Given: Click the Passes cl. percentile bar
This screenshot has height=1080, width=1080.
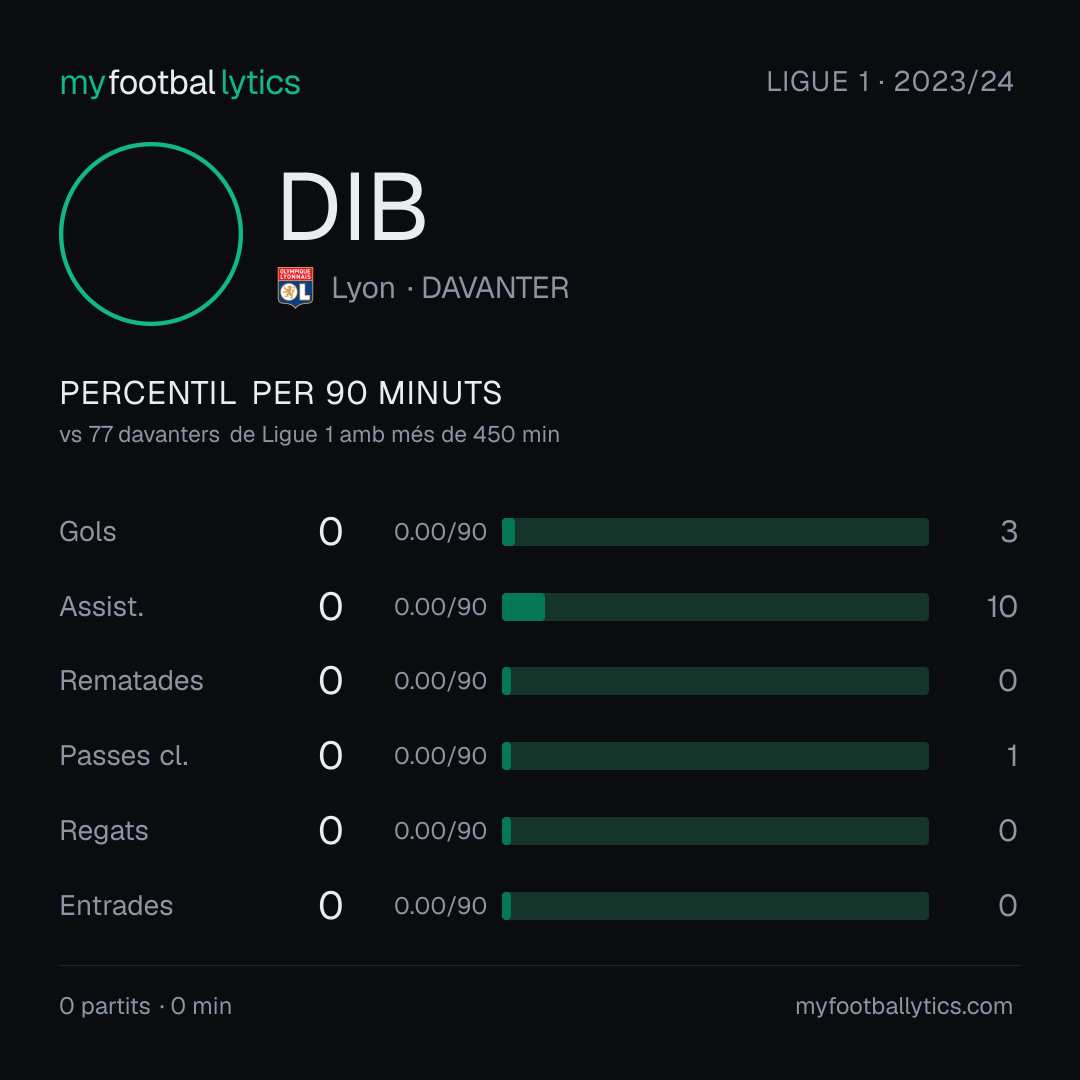Looking at the screenshot, I should point(715,756).
